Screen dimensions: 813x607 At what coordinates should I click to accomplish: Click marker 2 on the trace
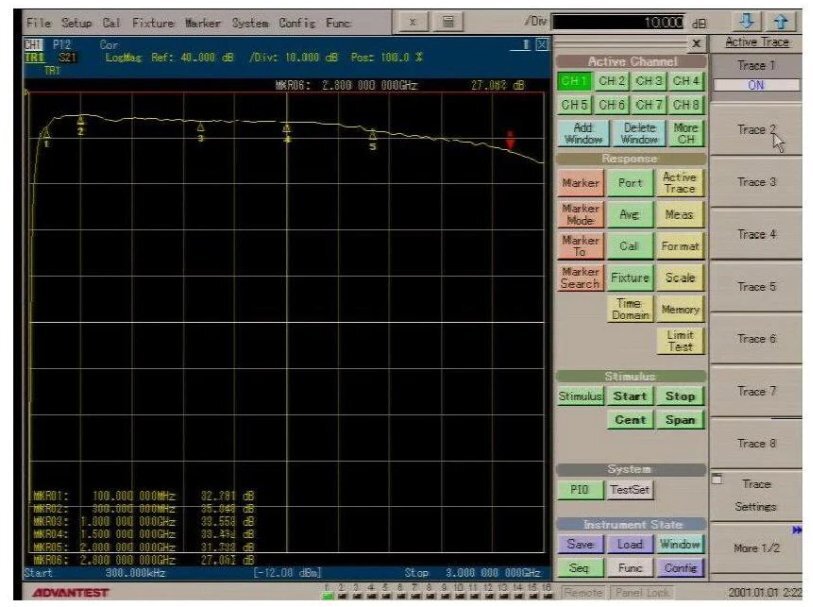pos(81,121)
